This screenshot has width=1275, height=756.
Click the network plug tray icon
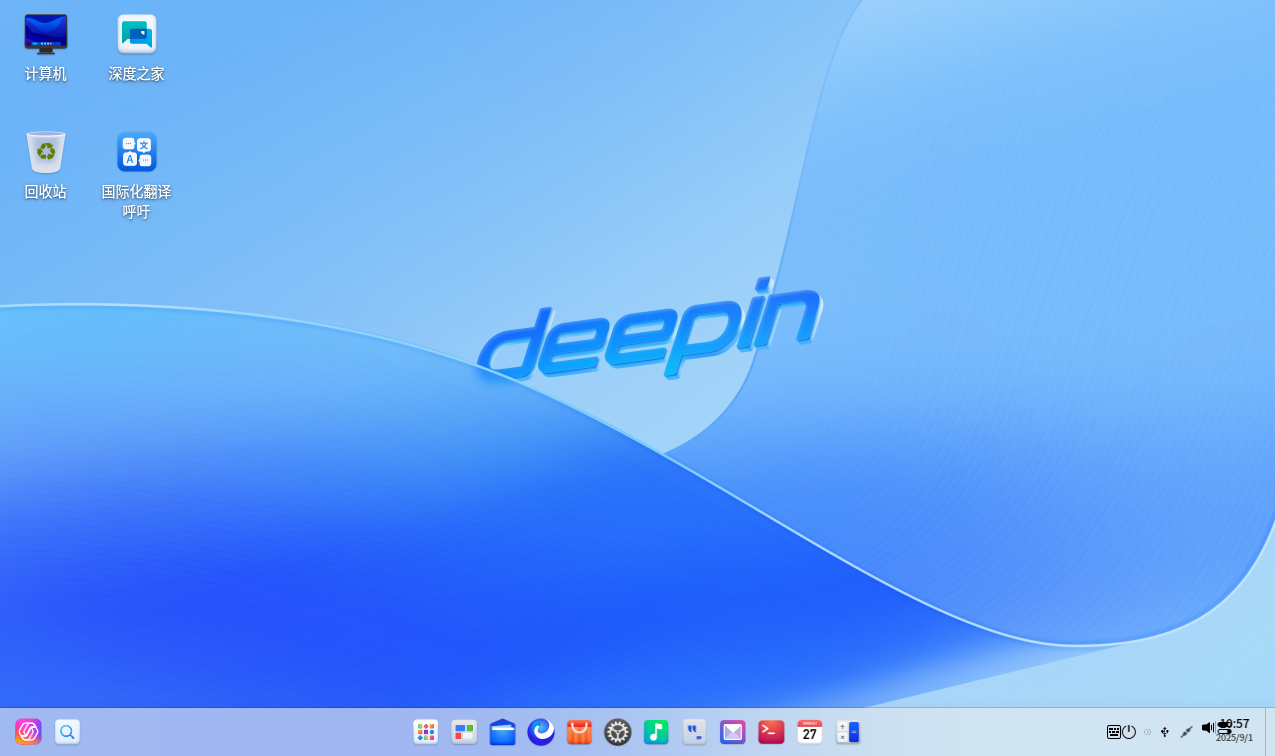coord(1186,732)
